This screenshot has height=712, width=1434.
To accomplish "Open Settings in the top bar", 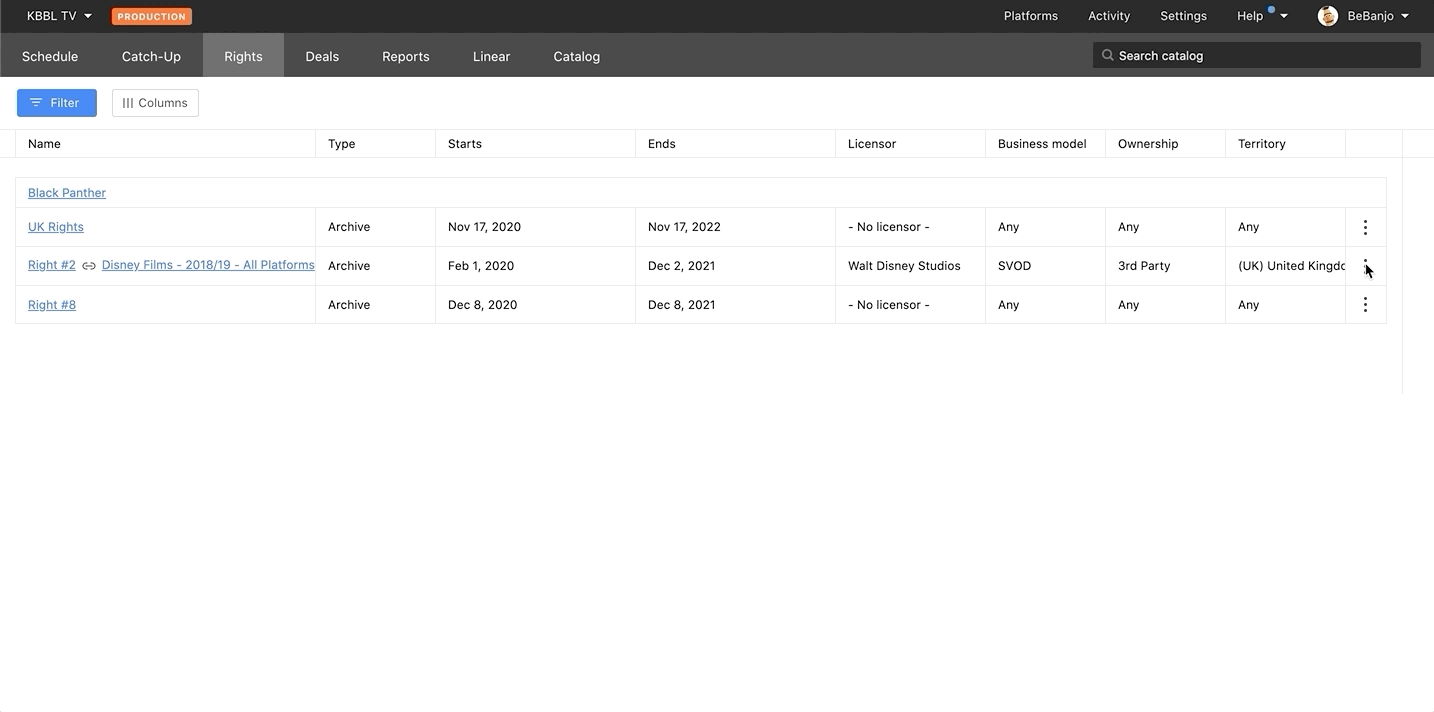I will click(x=1183, y=16).
